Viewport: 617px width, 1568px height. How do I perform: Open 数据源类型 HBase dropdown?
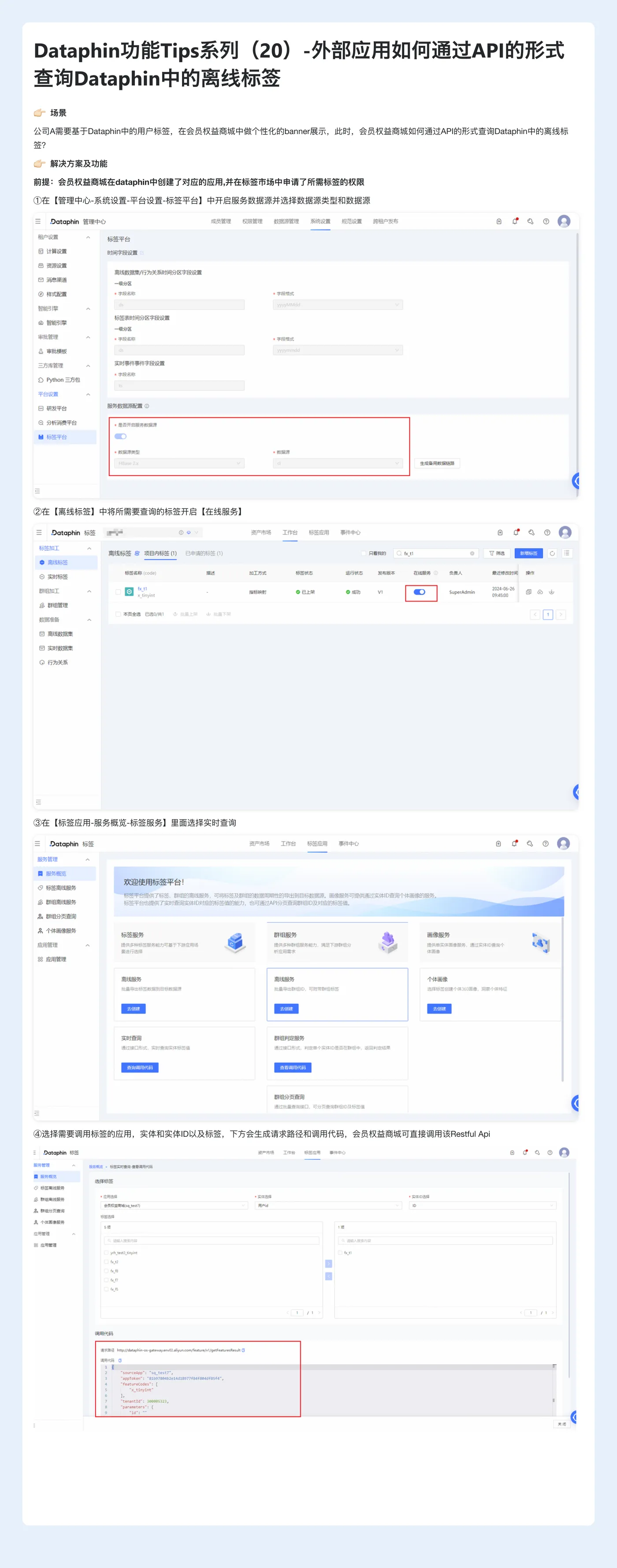point(179,463)
